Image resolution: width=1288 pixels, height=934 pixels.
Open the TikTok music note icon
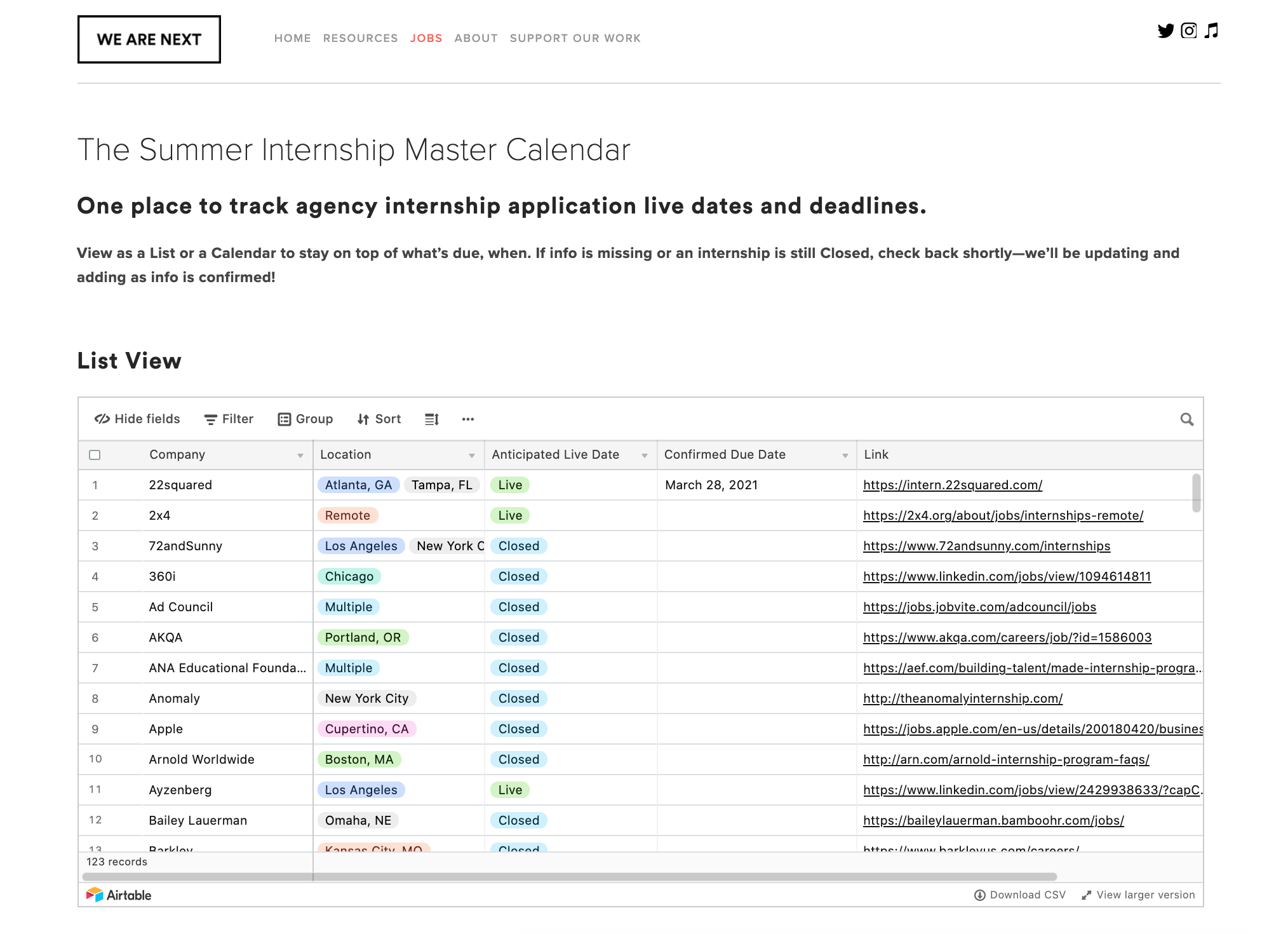pyautogui.click(x=1211, y=30)
